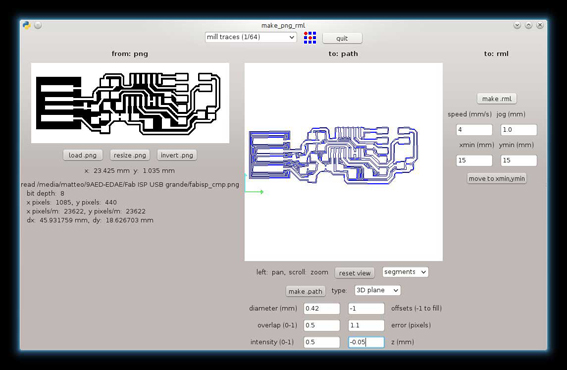Click the Python logo window icon

tap(26, 25)
